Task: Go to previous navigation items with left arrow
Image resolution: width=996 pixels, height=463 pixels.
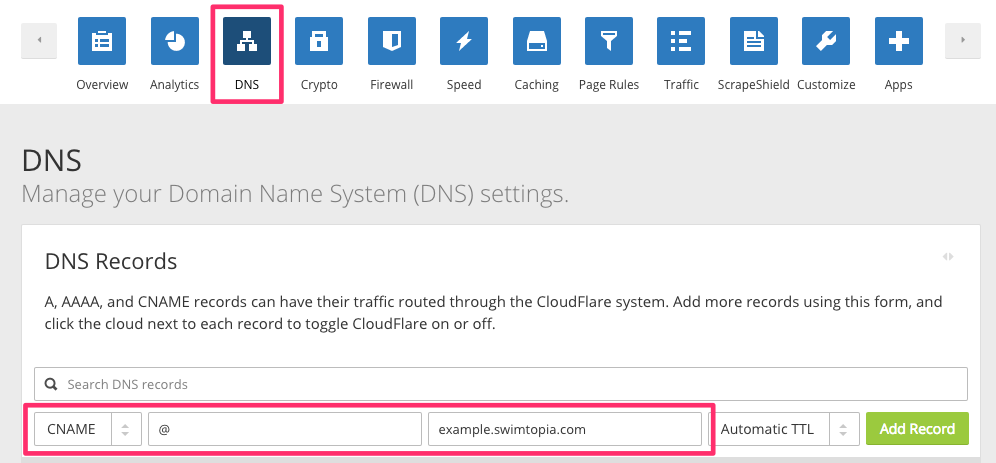Action: 39,41
